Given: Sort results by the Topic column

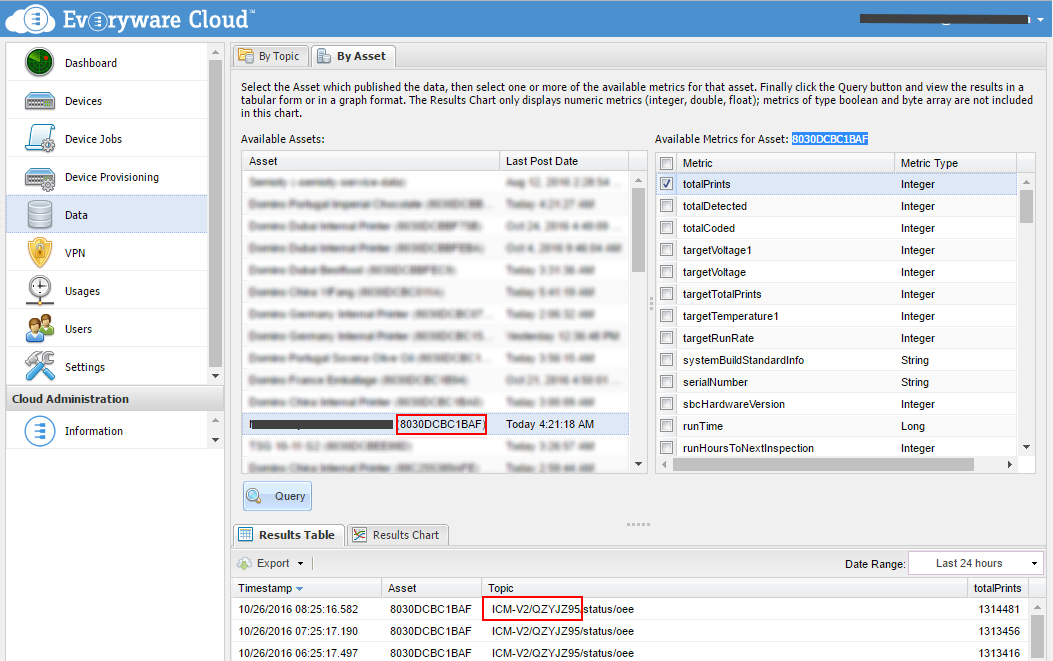Looking at the screenshot, I should 724,588.
